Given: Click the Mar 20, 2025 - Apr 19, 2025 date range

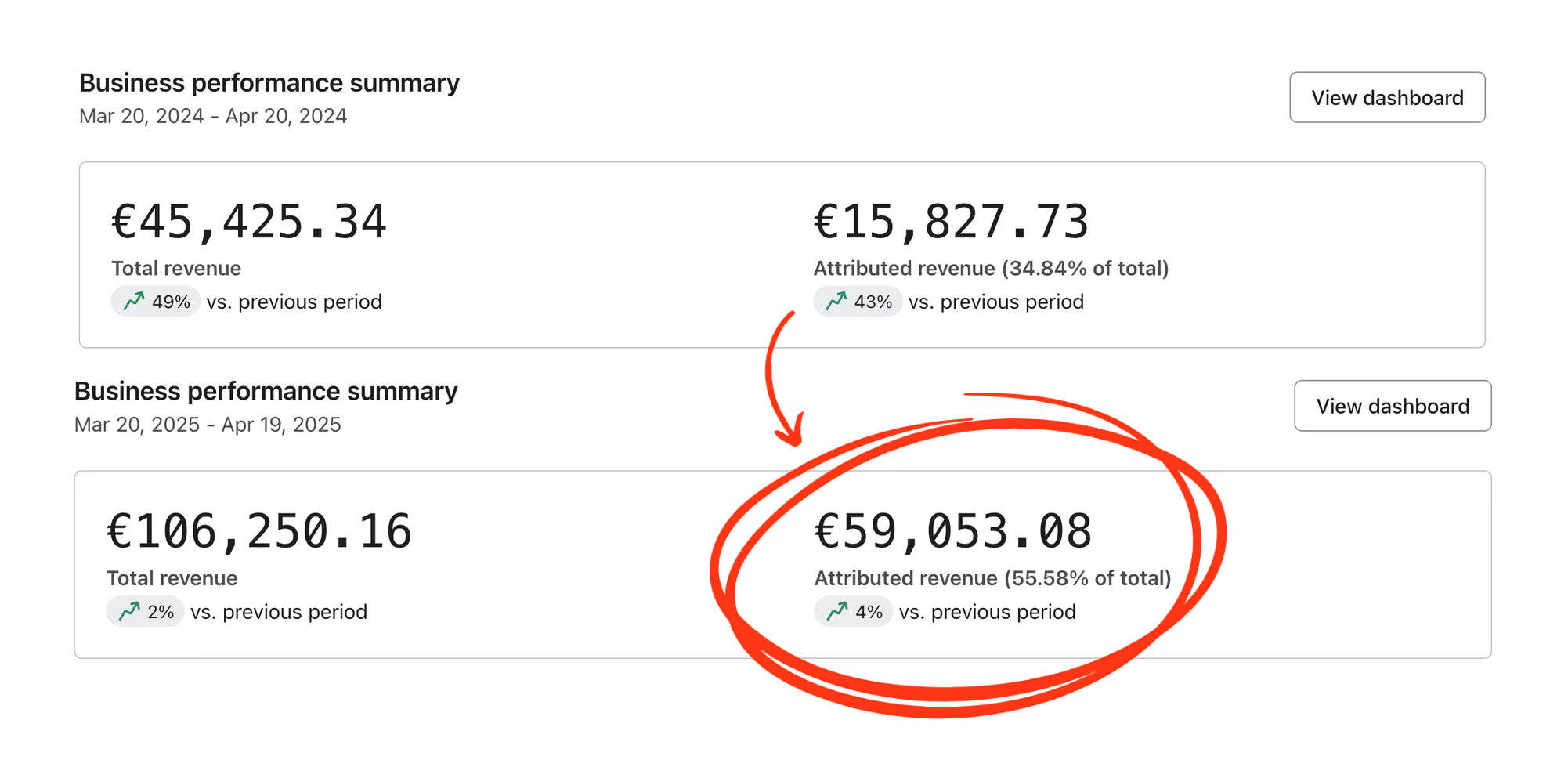Looking at the screenshot, I should [208, 425].
